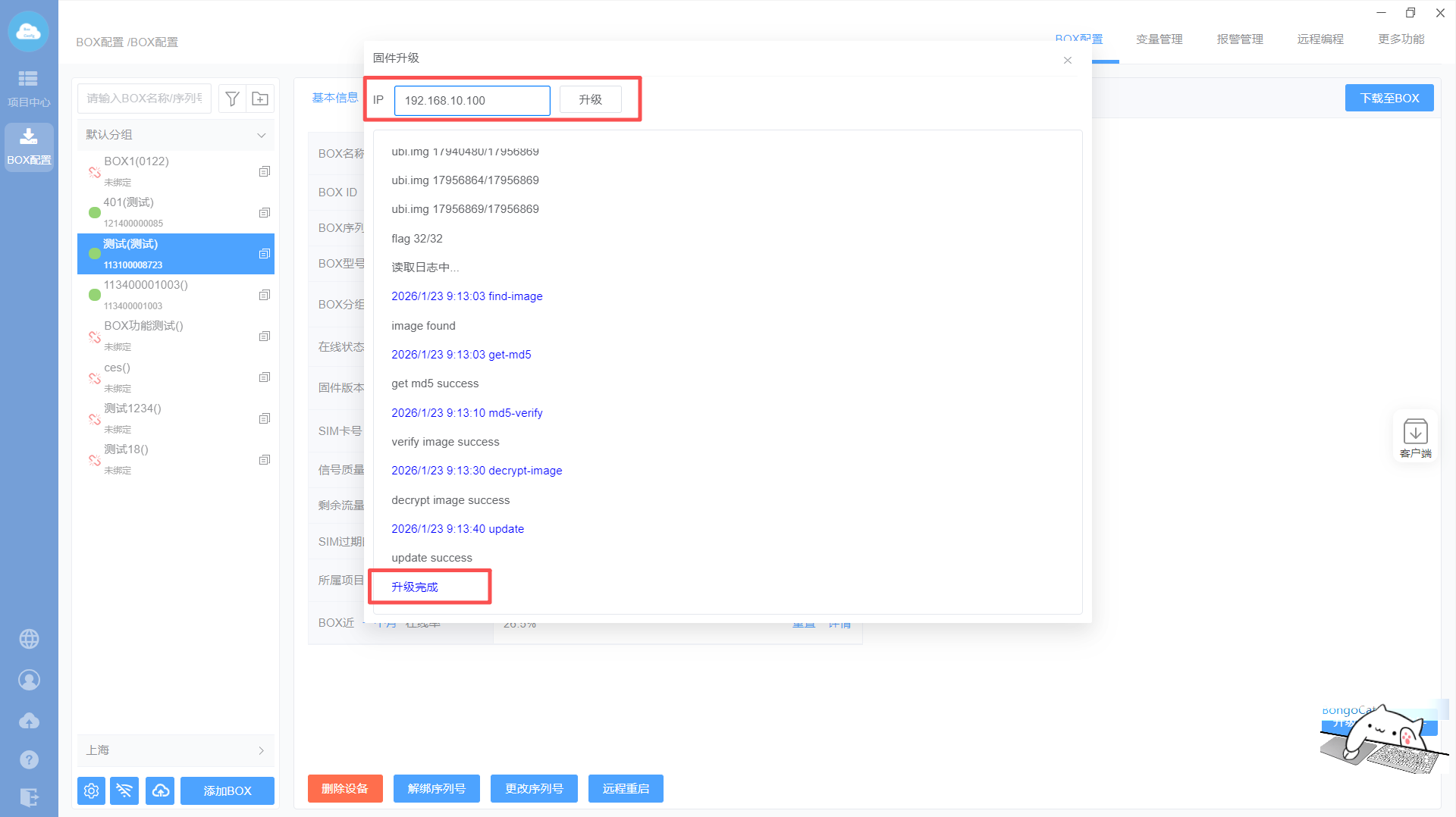Click the gear settings button below list
Viewport: 1456px width, 817px height.
click(91, 790)
